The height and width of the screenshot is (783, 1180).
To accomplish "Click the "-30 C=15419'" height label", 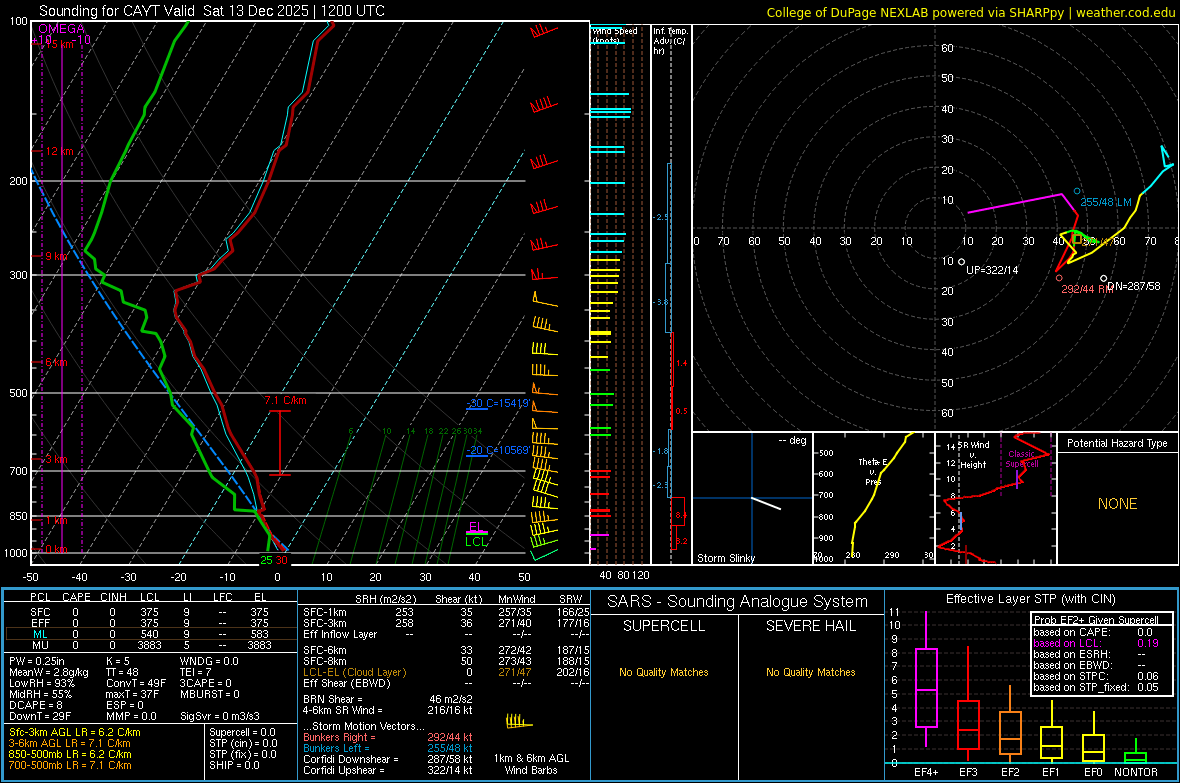I will [498, 404].
